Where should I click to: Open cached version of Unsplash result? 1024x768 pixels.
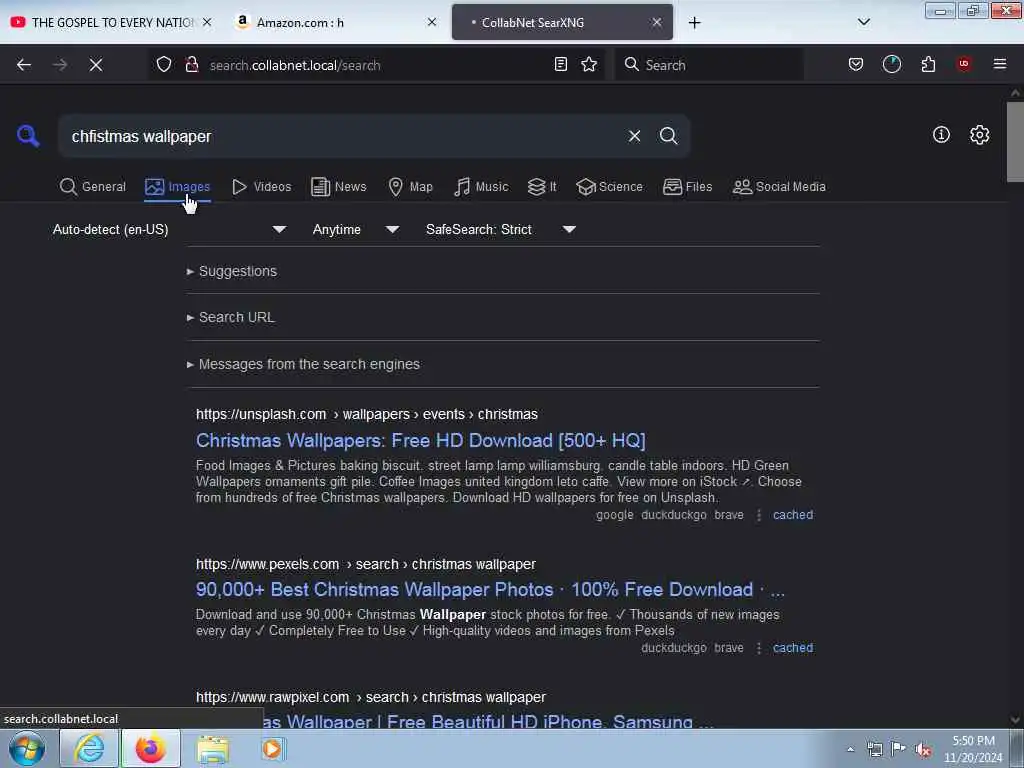793,515
